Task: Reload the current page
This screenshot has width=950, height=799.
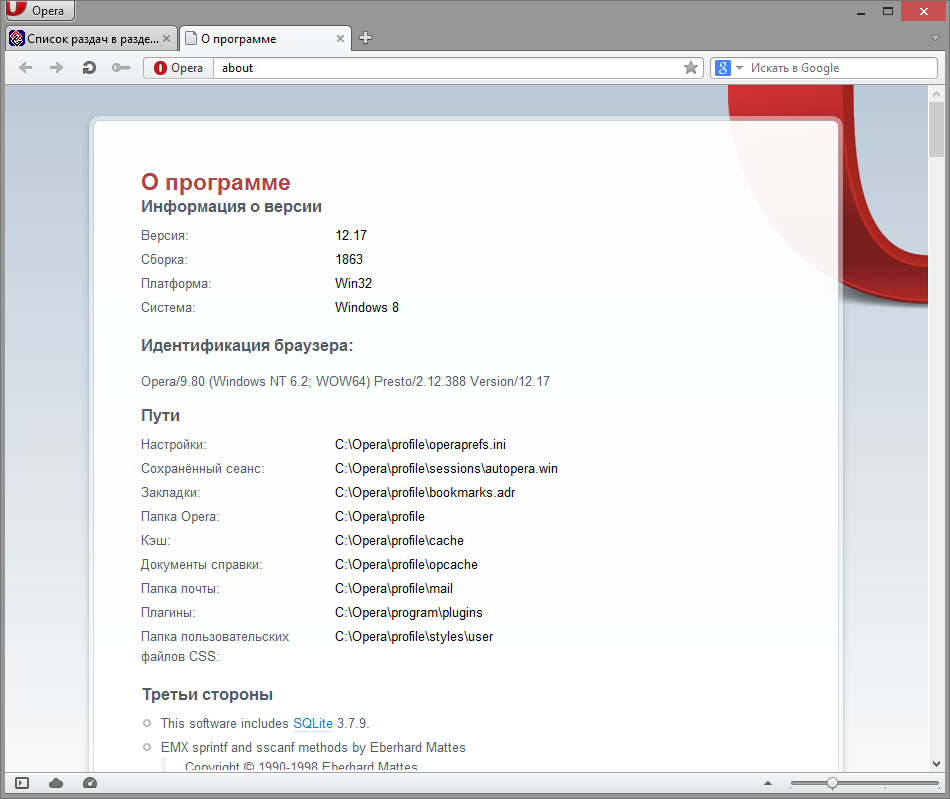Action: (89, 68)
